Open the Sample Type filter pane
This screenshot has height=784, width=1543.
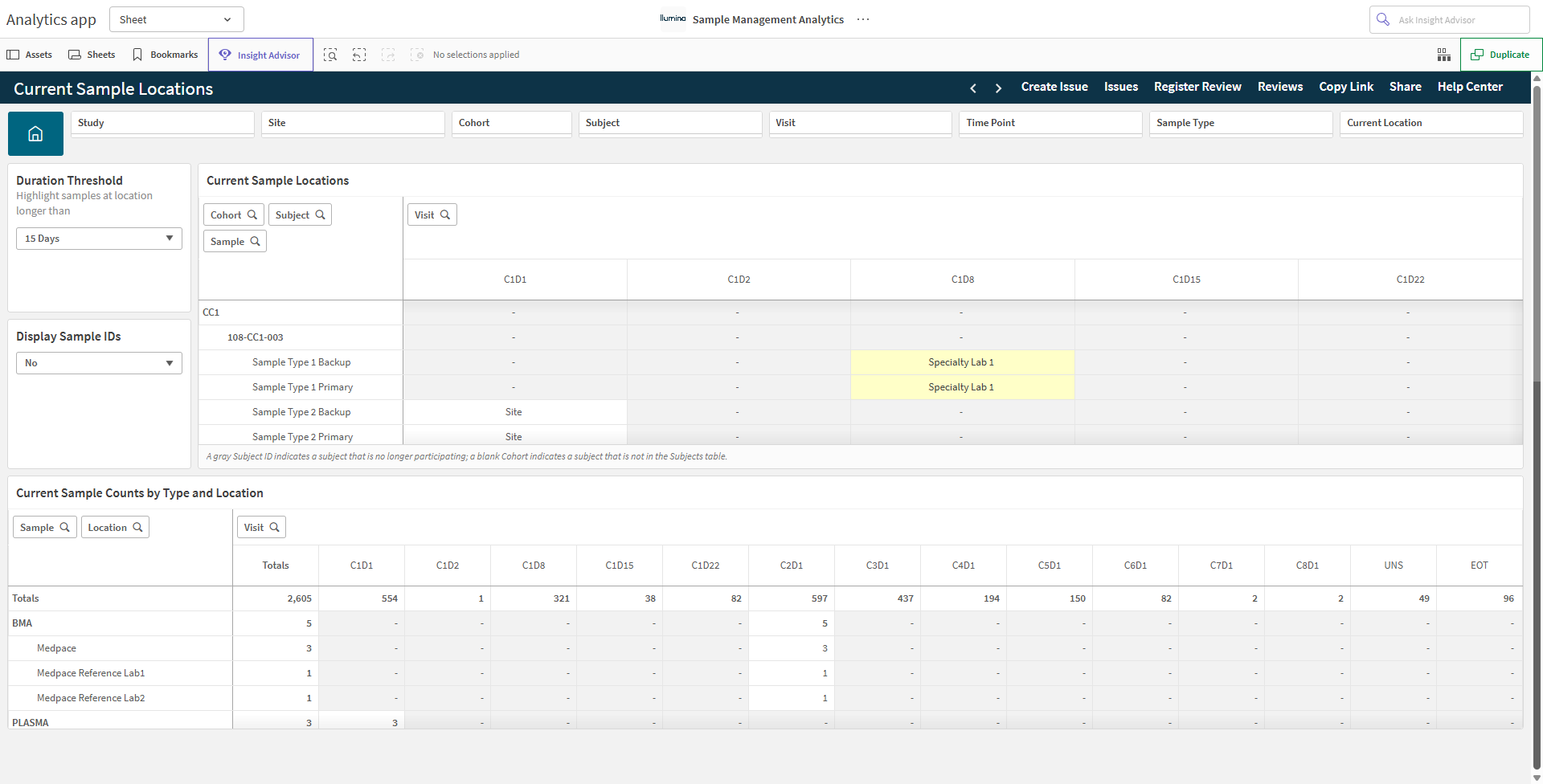click(1241, 123)
